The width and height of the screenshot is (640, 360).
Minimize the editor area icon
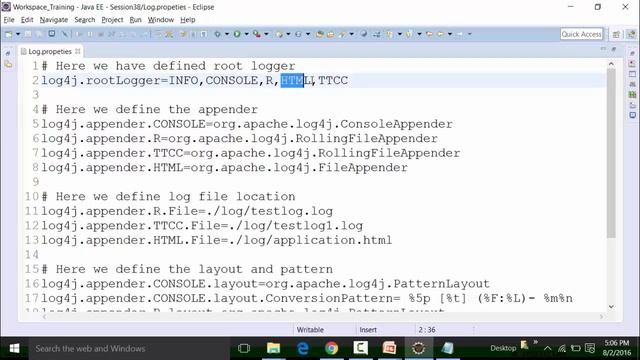[603, 49]
